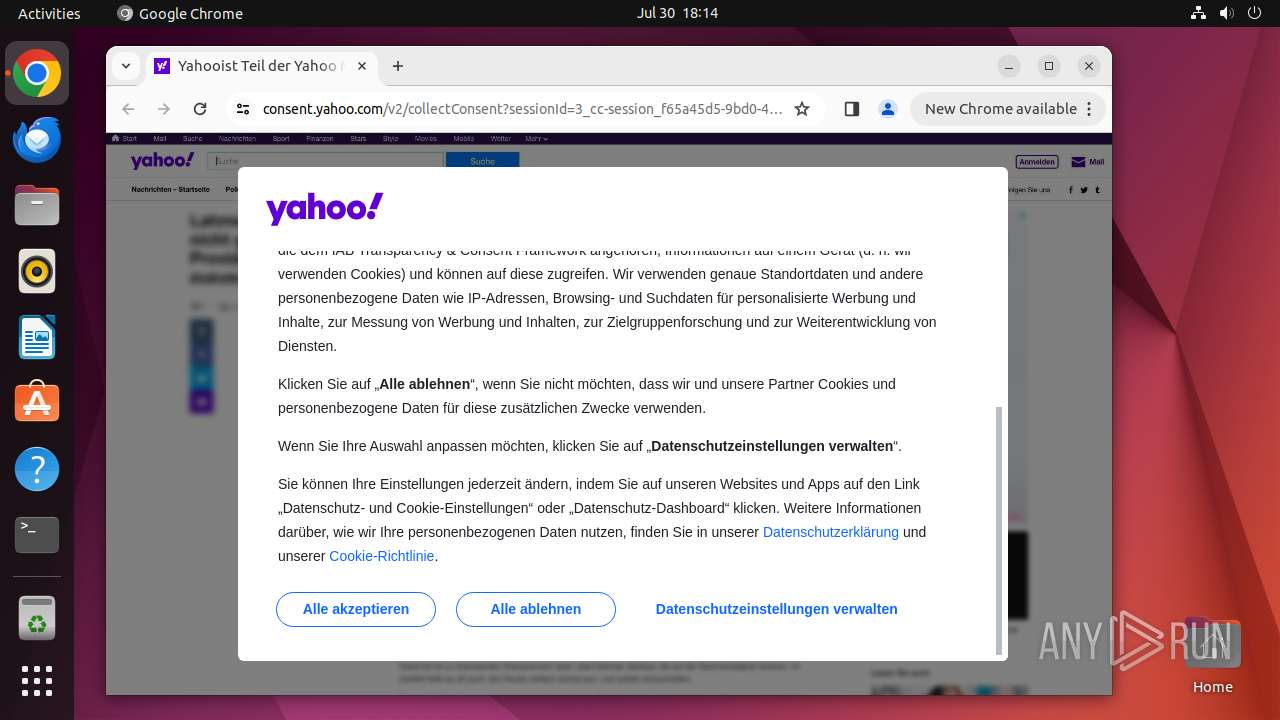This screenshot has height=720, width=1280.
Task: Open the volume icon in system tray
Action: (1226, 13)
